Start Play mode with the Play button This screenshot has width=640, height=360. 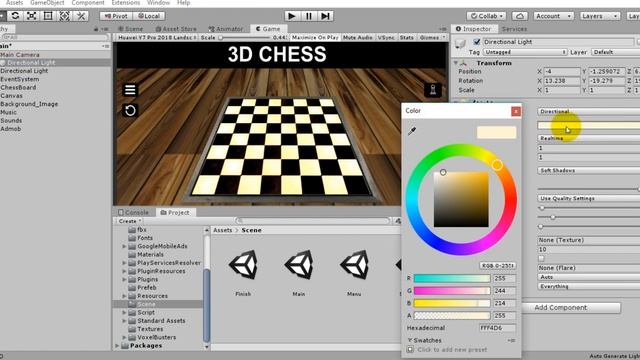tap(291, 16)
